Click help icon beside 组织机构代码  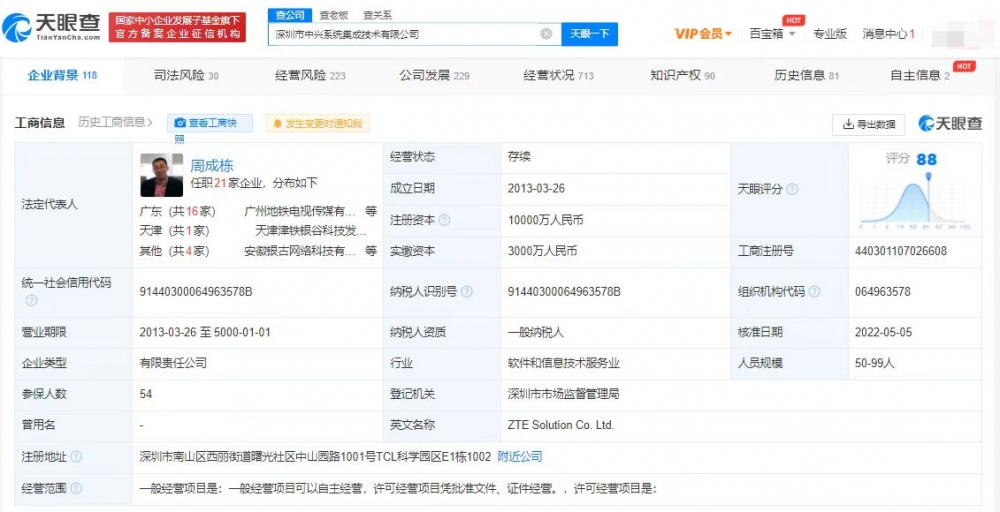814,291
